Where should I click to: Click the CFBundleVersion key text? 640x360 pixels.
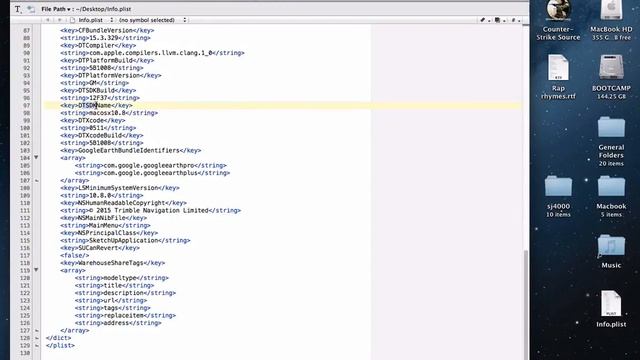[107, 30]
